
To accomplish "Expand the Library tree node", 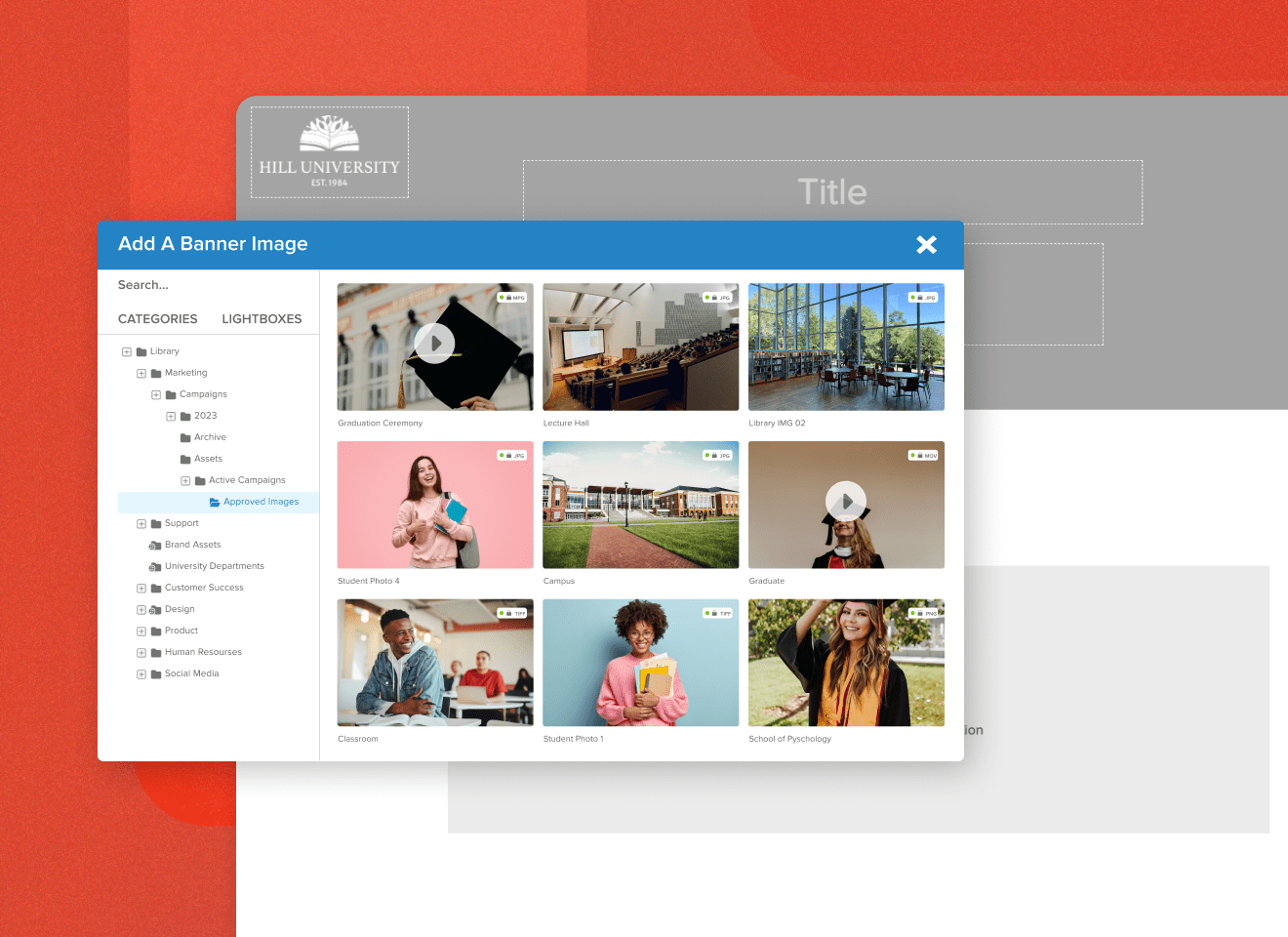I will point(127,351).
